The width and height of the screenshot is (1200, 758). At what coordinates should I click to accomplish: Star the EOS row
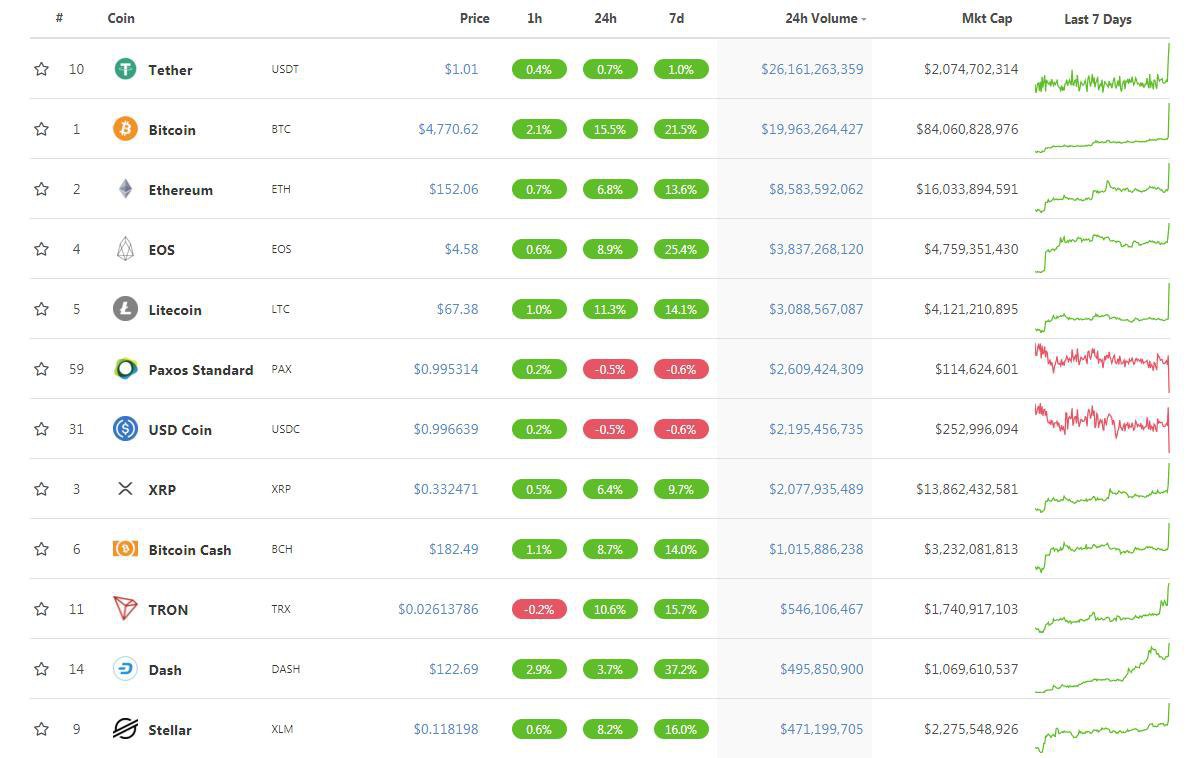(x=41, y=249)
